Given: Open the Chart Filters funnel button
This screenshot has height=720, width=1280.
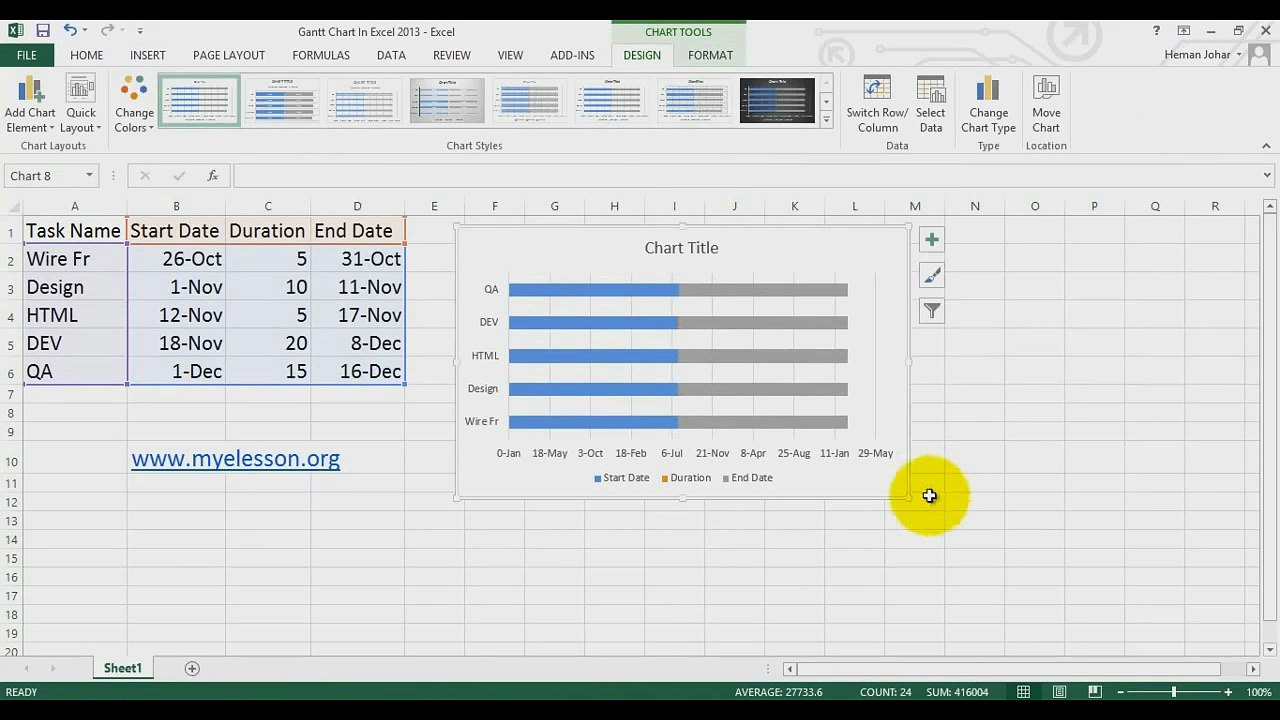Looking at the screenshot, I should 931,311.
